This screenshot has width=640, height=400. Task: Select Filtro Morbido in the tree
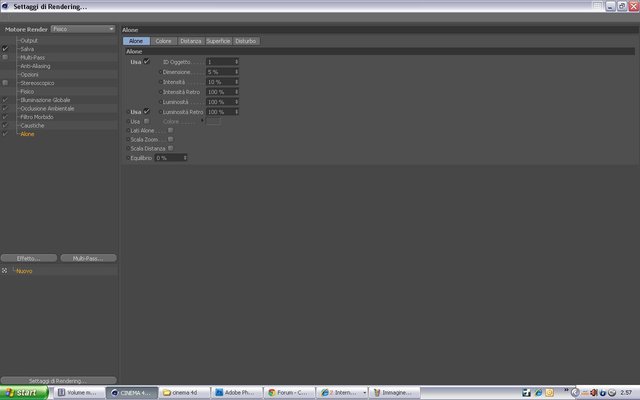click(x=37, y=117)
